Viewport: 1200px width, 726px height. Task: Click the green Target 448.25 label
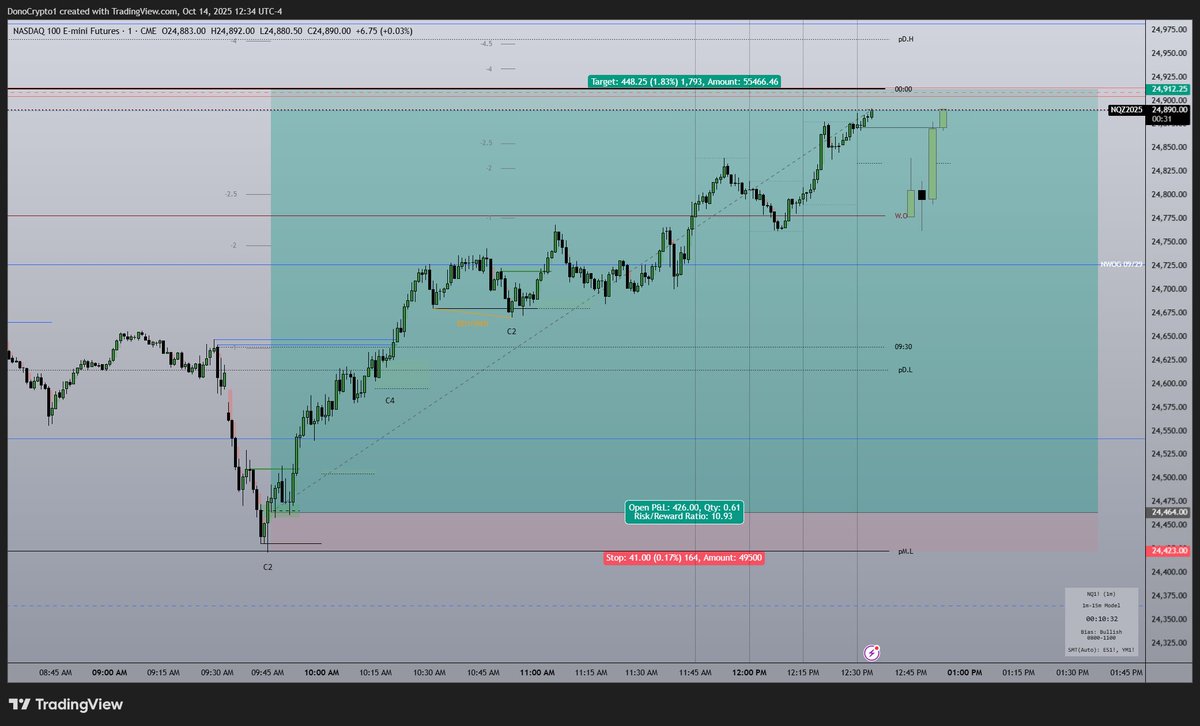click(x=685, y=81)
